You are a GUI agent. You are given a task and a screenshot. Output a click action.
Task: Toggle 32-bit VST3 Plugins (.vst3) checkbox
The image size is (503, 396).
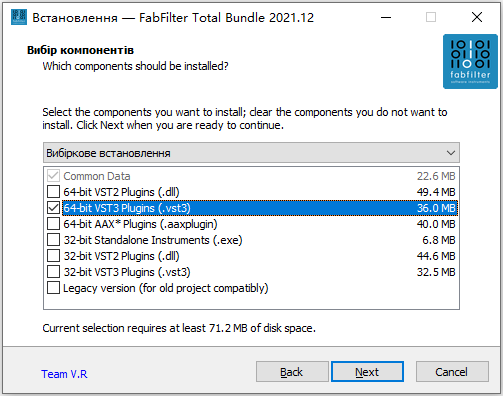tap(53, 272)
